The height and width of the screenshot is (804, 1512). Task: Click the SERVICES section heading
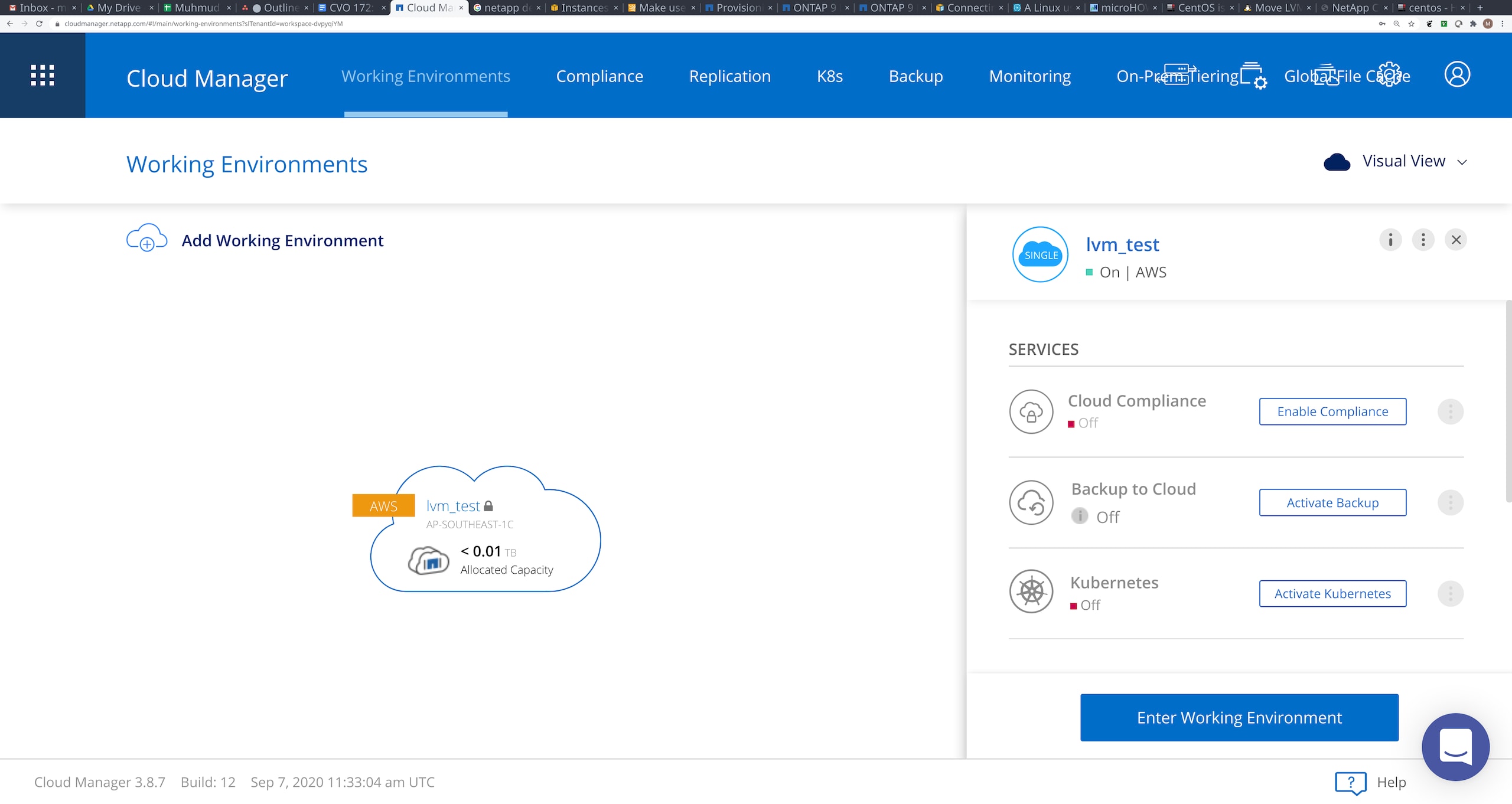tap(1043, 349)
